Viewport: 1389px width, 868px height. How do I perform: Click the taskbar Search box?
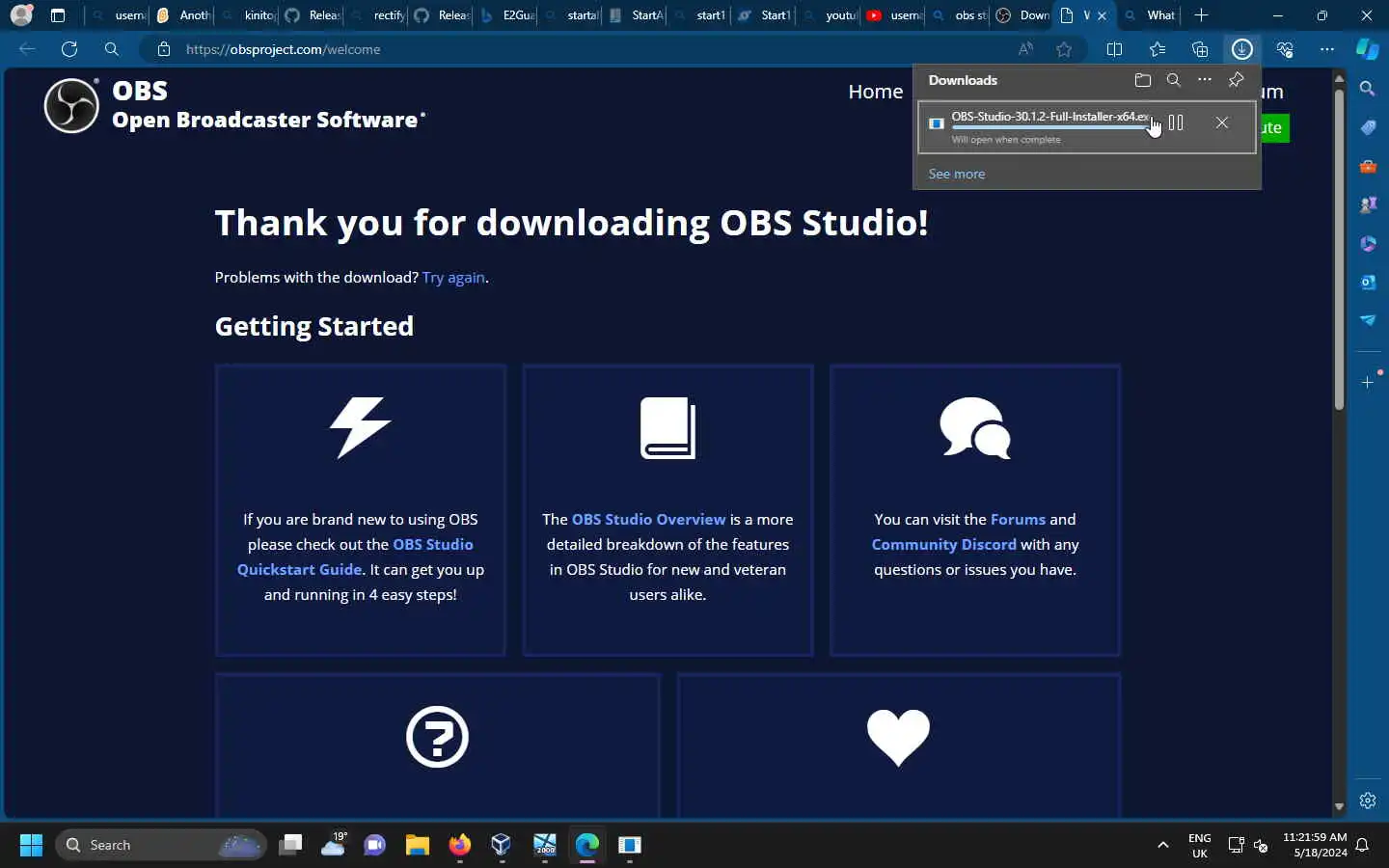coord(161,845)
